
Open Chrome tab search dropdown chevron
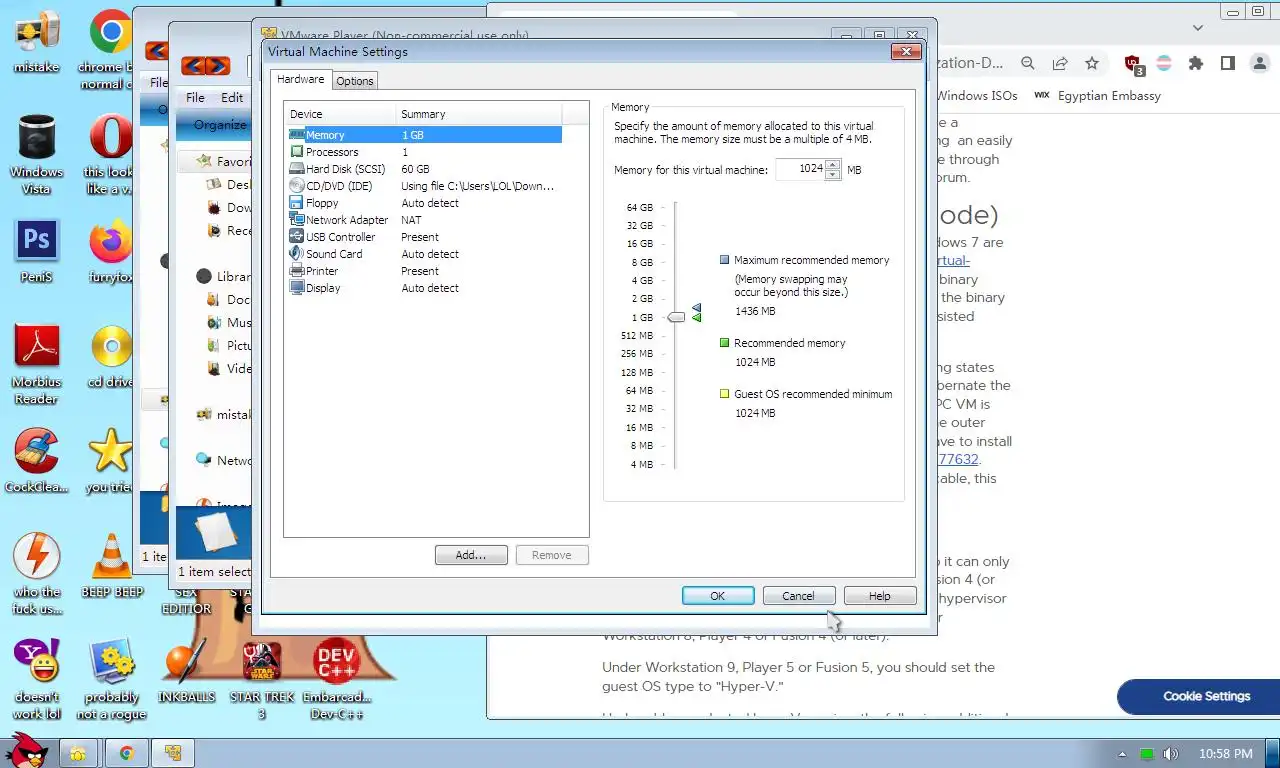[x=1199, y=28]
